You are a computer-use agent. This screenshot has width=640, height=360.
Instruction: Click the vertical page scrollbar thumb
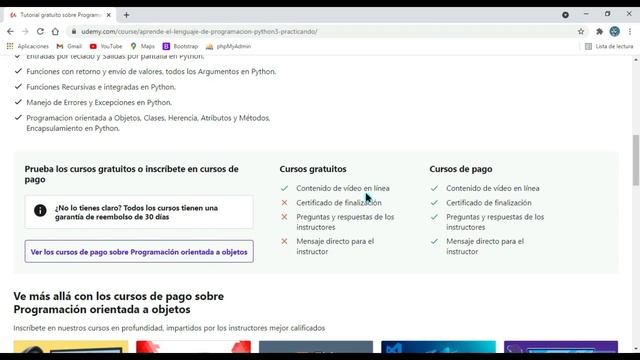(636, 160)
